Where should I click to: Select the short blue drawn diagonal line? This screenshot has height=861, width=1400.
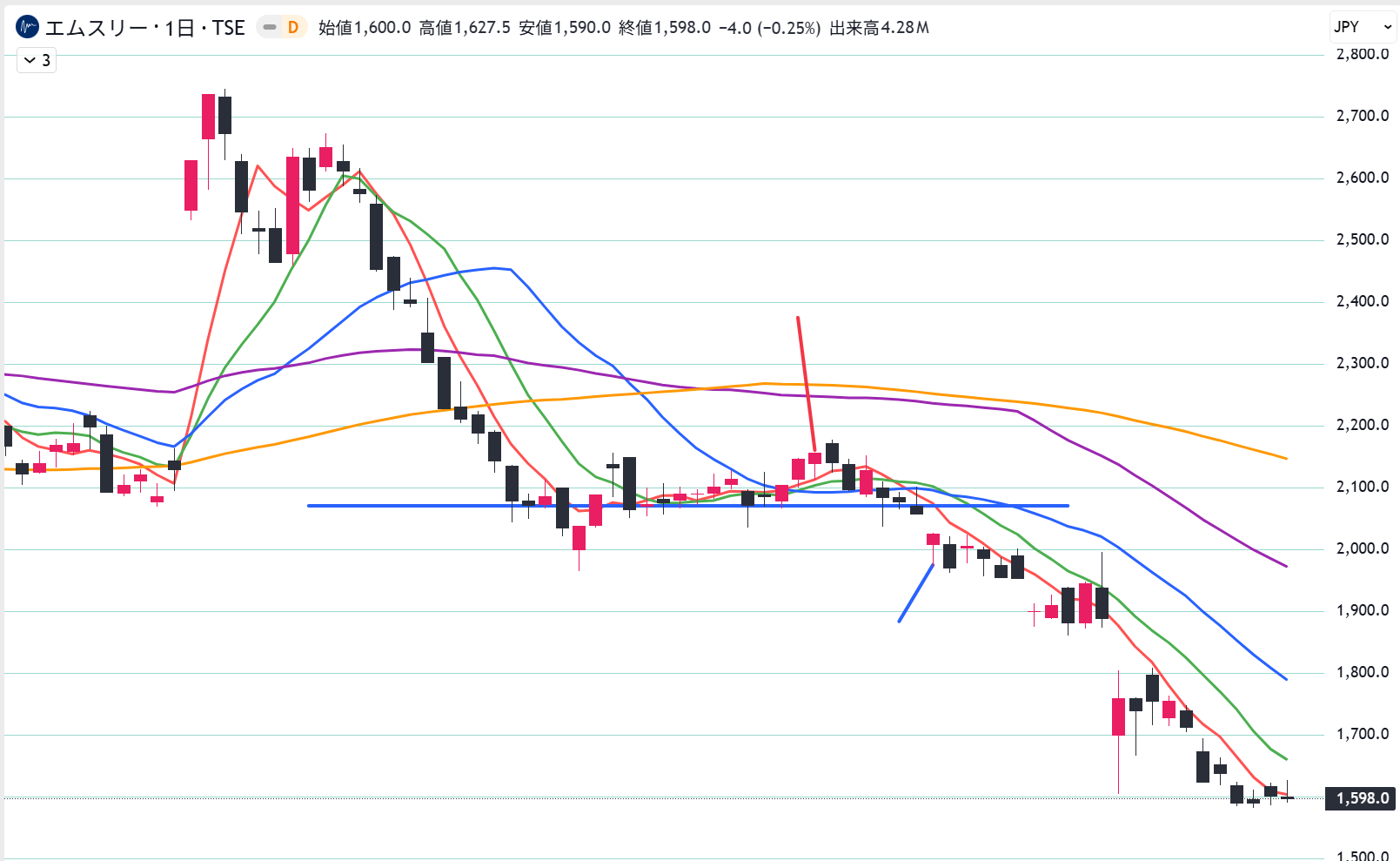pyautogui.click(x=915, y=594)
